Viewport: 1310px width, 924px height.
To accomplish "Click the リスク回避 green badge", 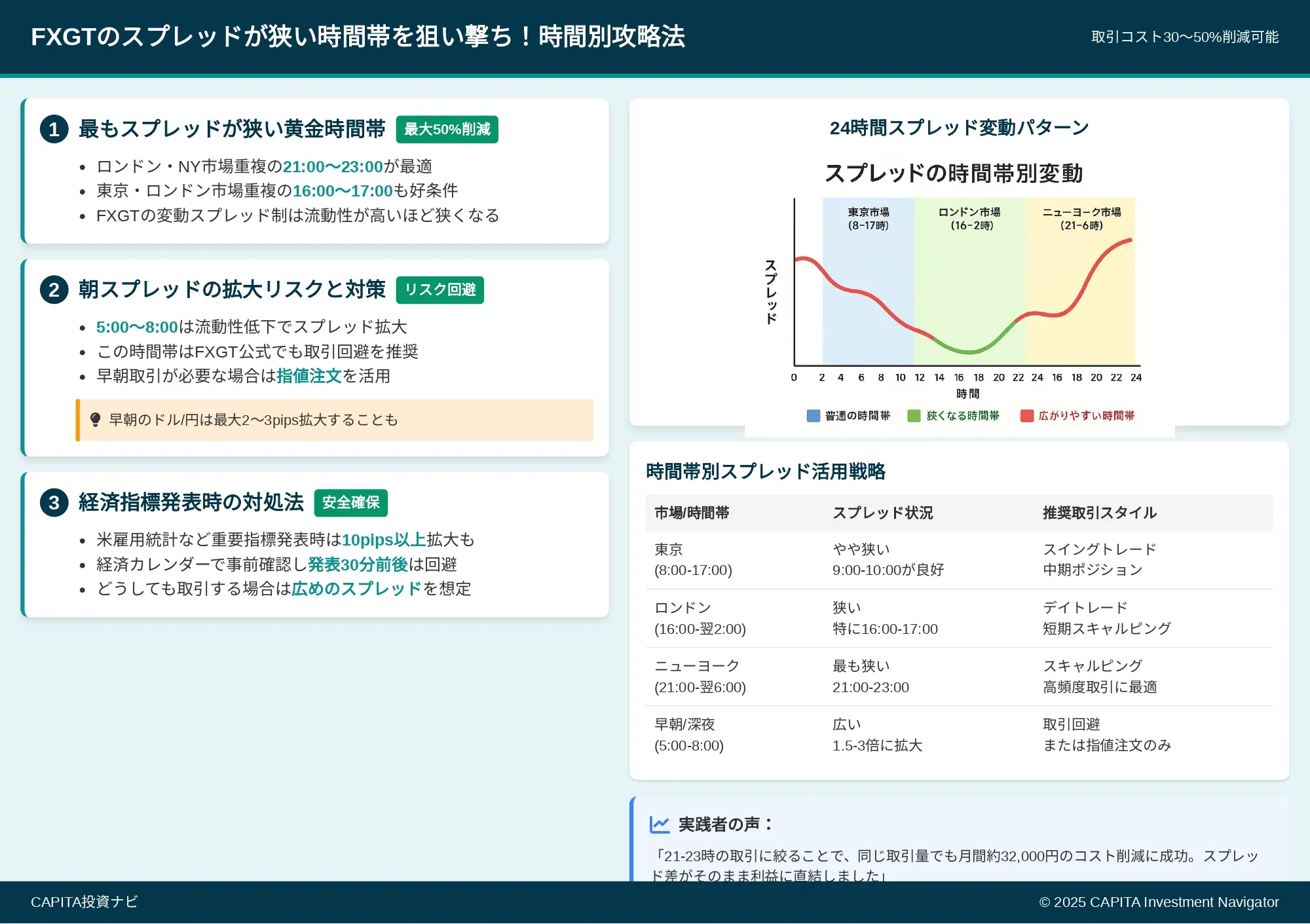I will [440, 290].
